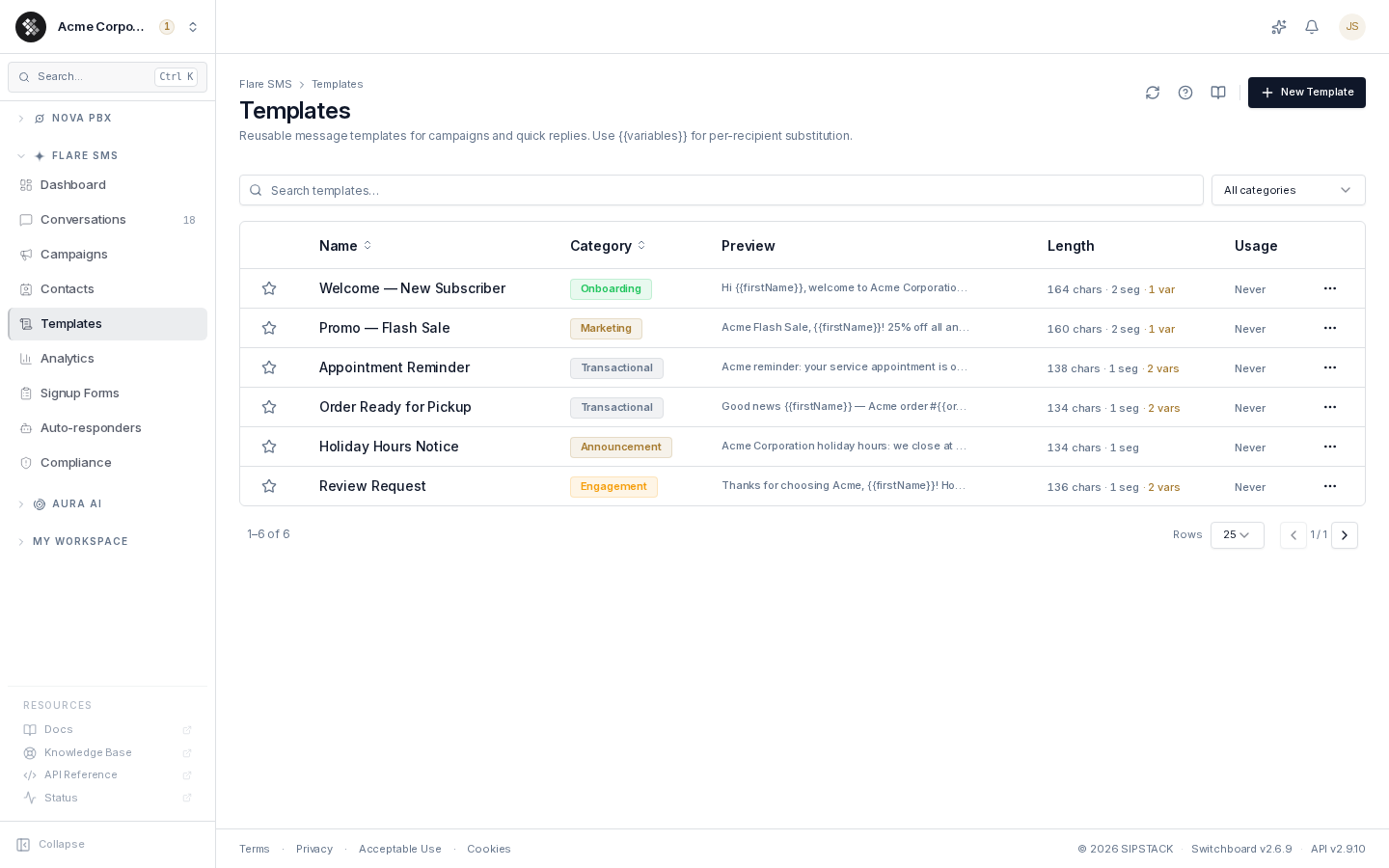The image size is (1389, 868).
Task: Open the Docs resource link
Action: pyautogui.click(x=107, y=730)
